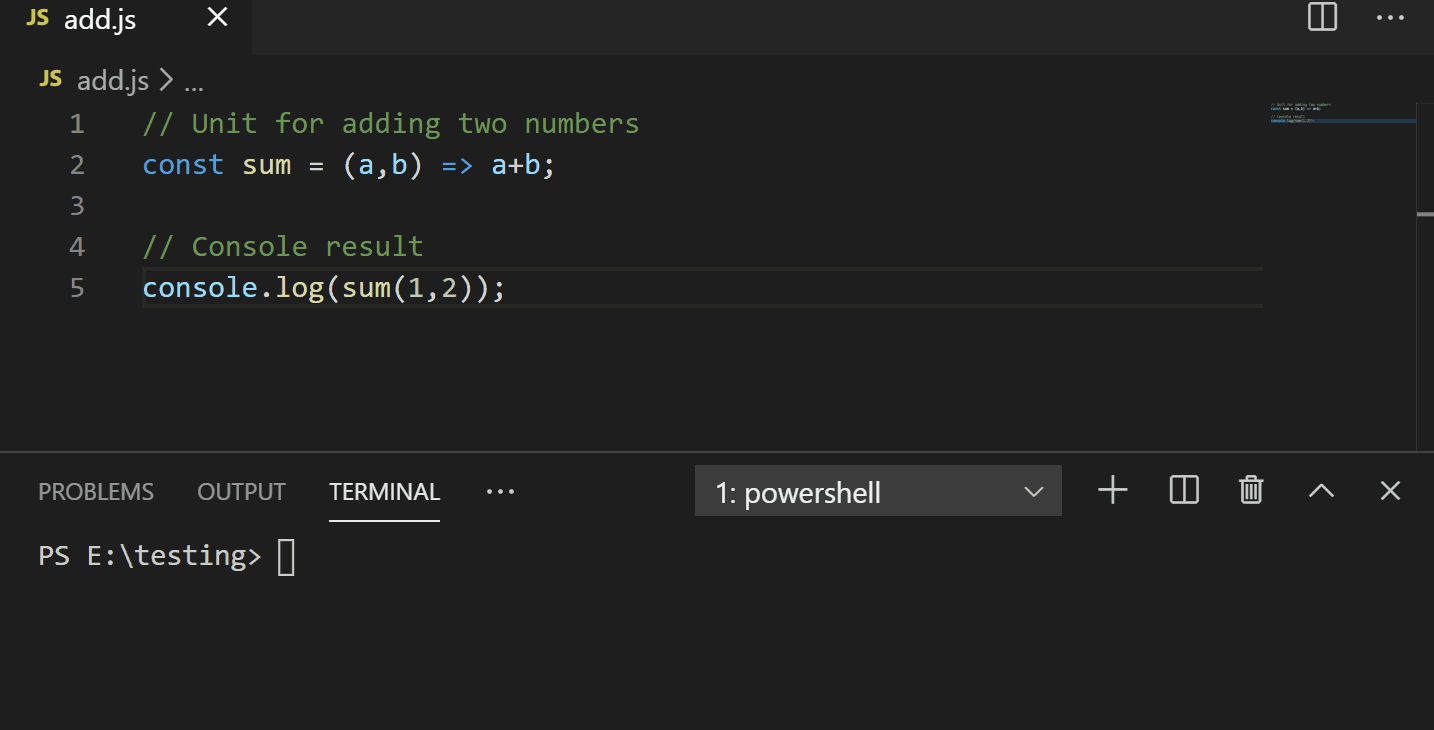Click the terminal prompt after PS E:\testing>
This screenshot has width=1434, height=730.
pos(287,555)
